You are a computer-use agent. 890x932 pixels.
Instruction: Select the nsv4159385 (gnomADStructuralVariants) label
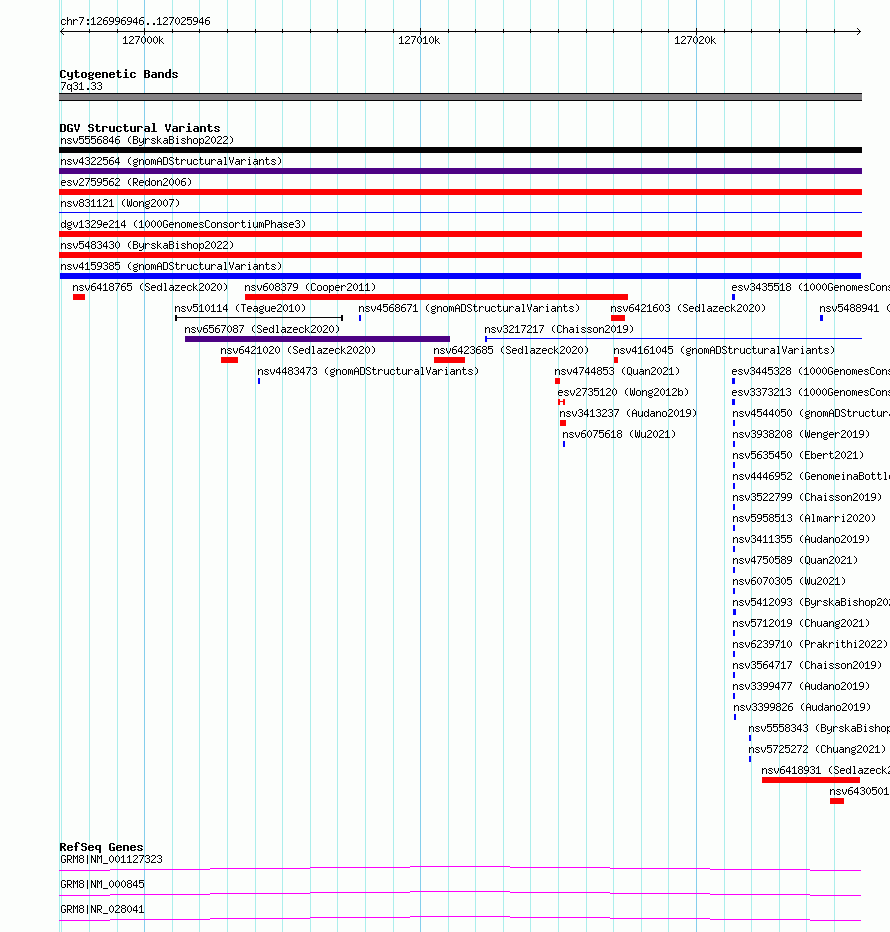171,266
